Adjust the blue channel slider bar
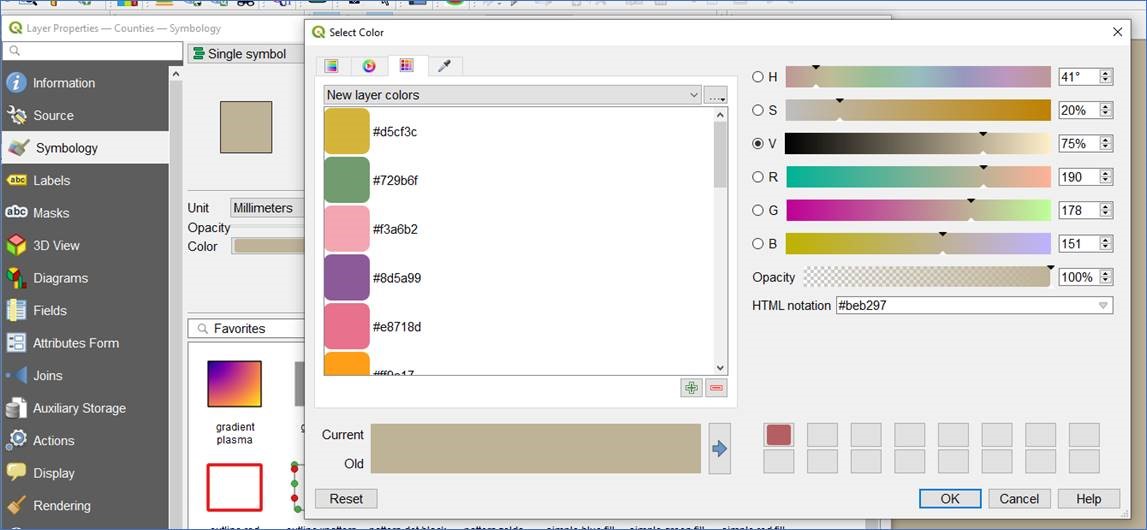The height and width of the screenshot is (530, 1147). click(918, 244)
